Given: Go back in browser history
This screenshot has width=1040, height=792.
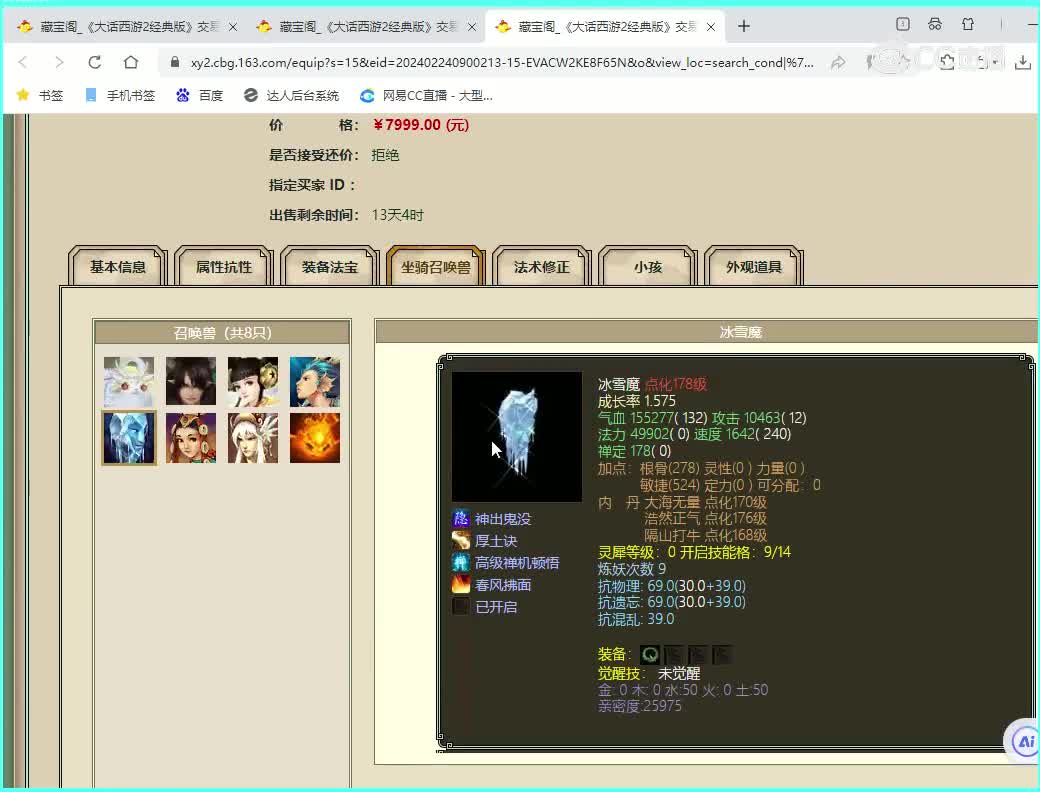Looking at the screenshot, I should coord(23,62).
